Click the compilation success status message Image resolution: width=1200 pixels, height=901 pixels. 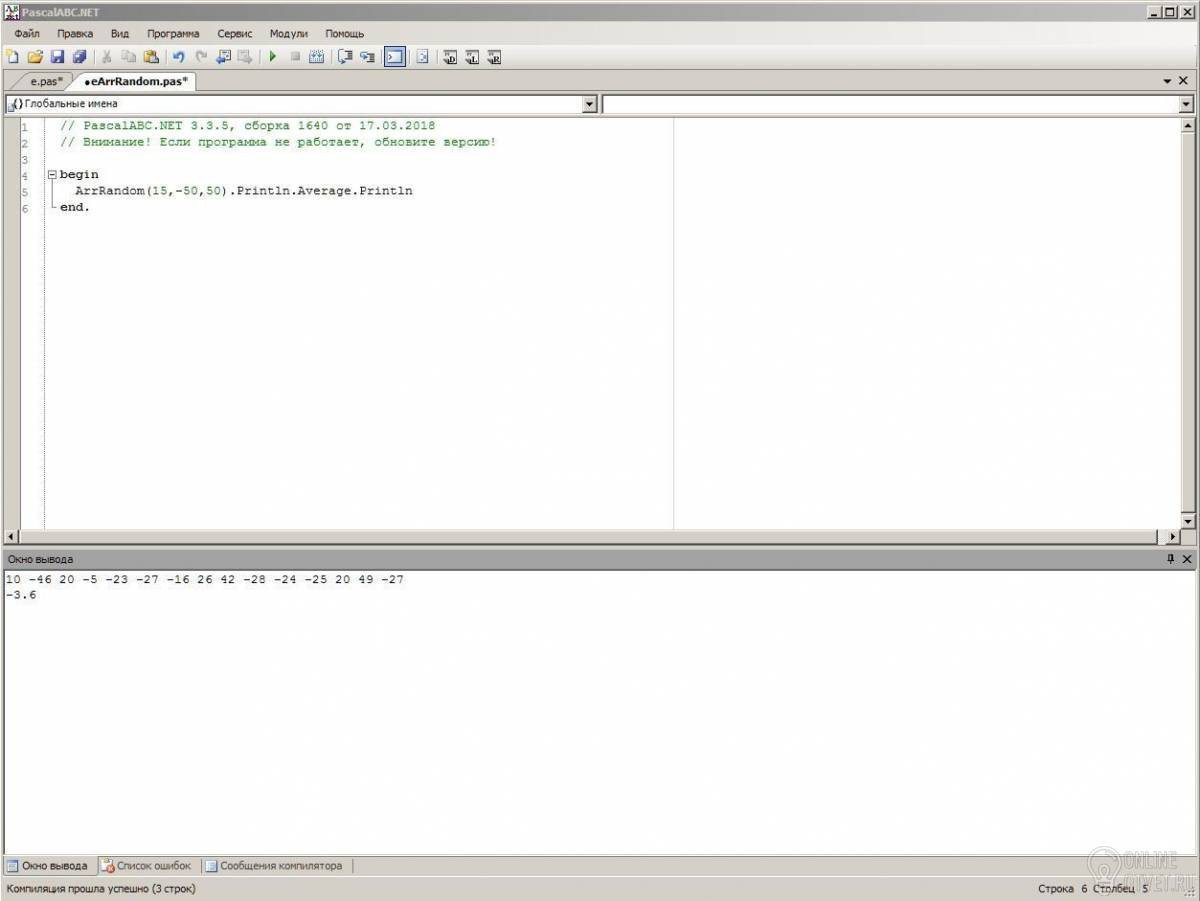tap(102, 888)
